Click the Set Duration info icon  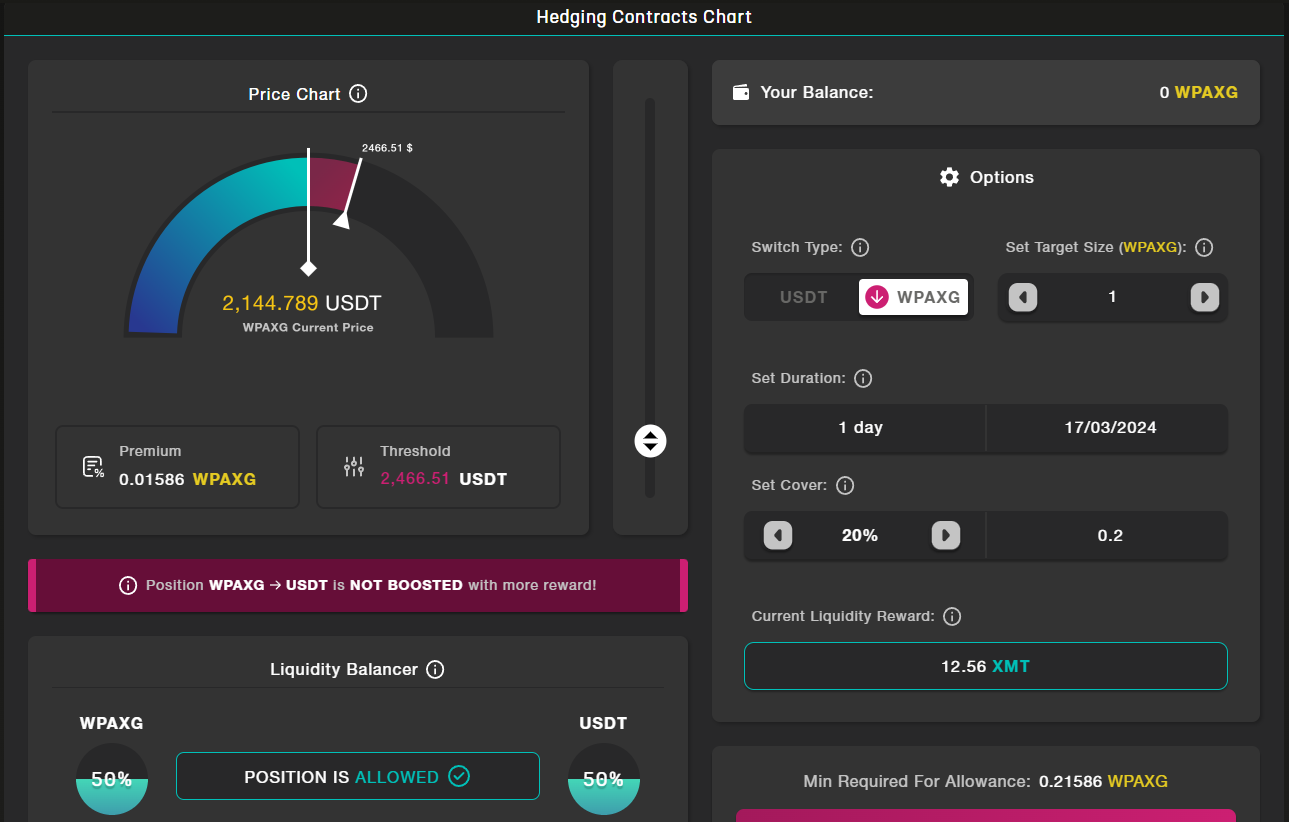click(x=863, y=378)
